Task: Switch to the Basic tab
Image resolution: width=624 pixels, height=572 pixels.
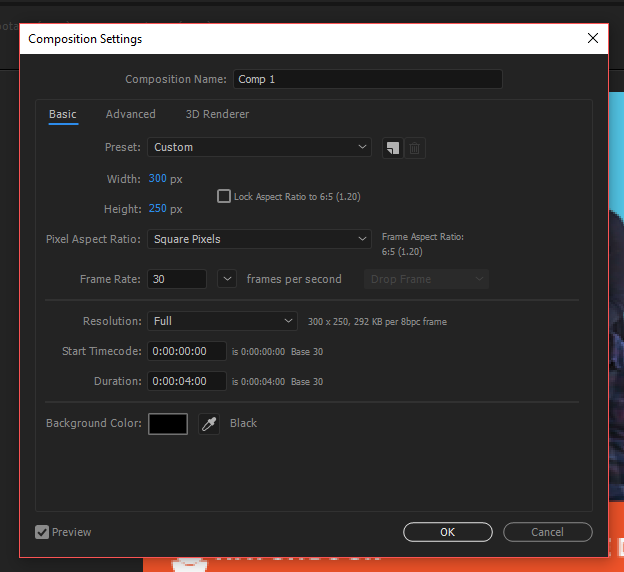Action: point(63,114)
